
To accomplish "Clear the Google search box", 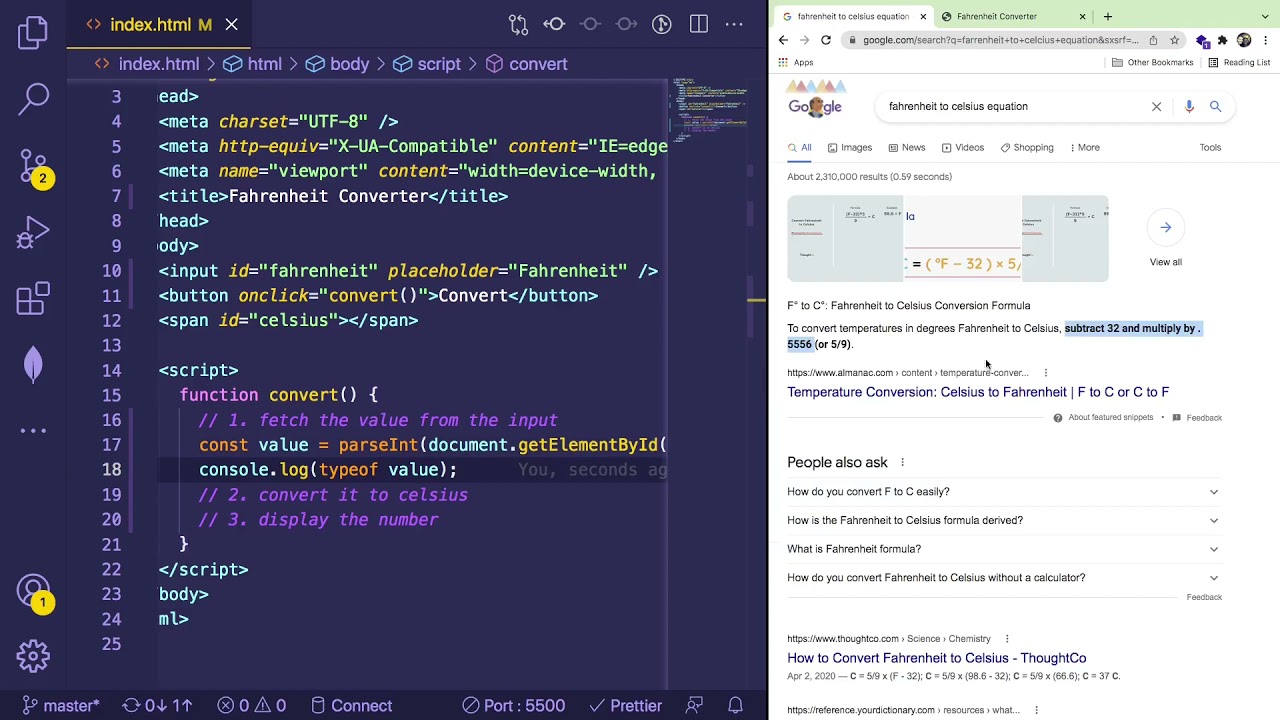I will 1157,106.
